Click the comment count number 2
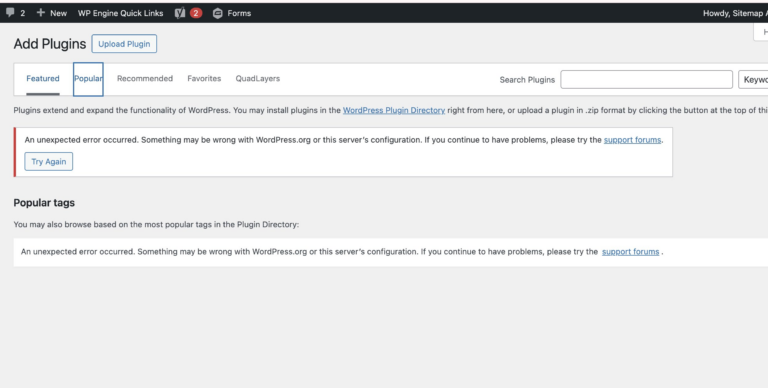This screenshot has width=768, height=388. point(23,13)
